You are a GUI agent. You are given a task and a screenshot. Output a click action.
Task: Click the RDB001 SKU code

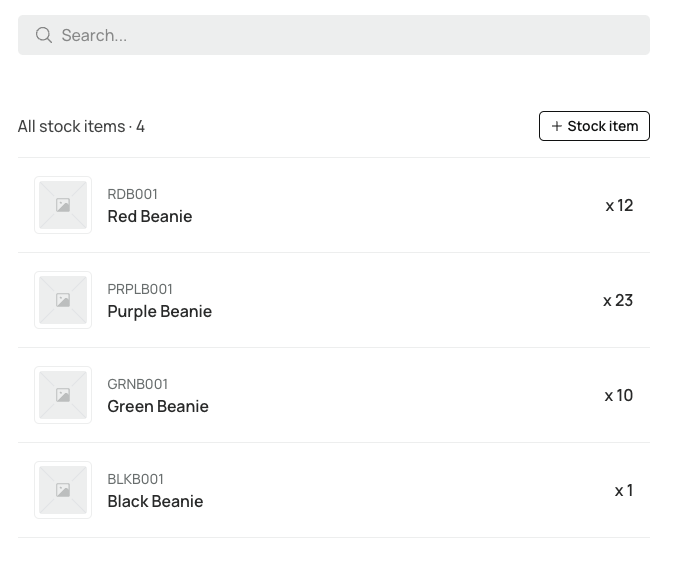tap(132, 194)
